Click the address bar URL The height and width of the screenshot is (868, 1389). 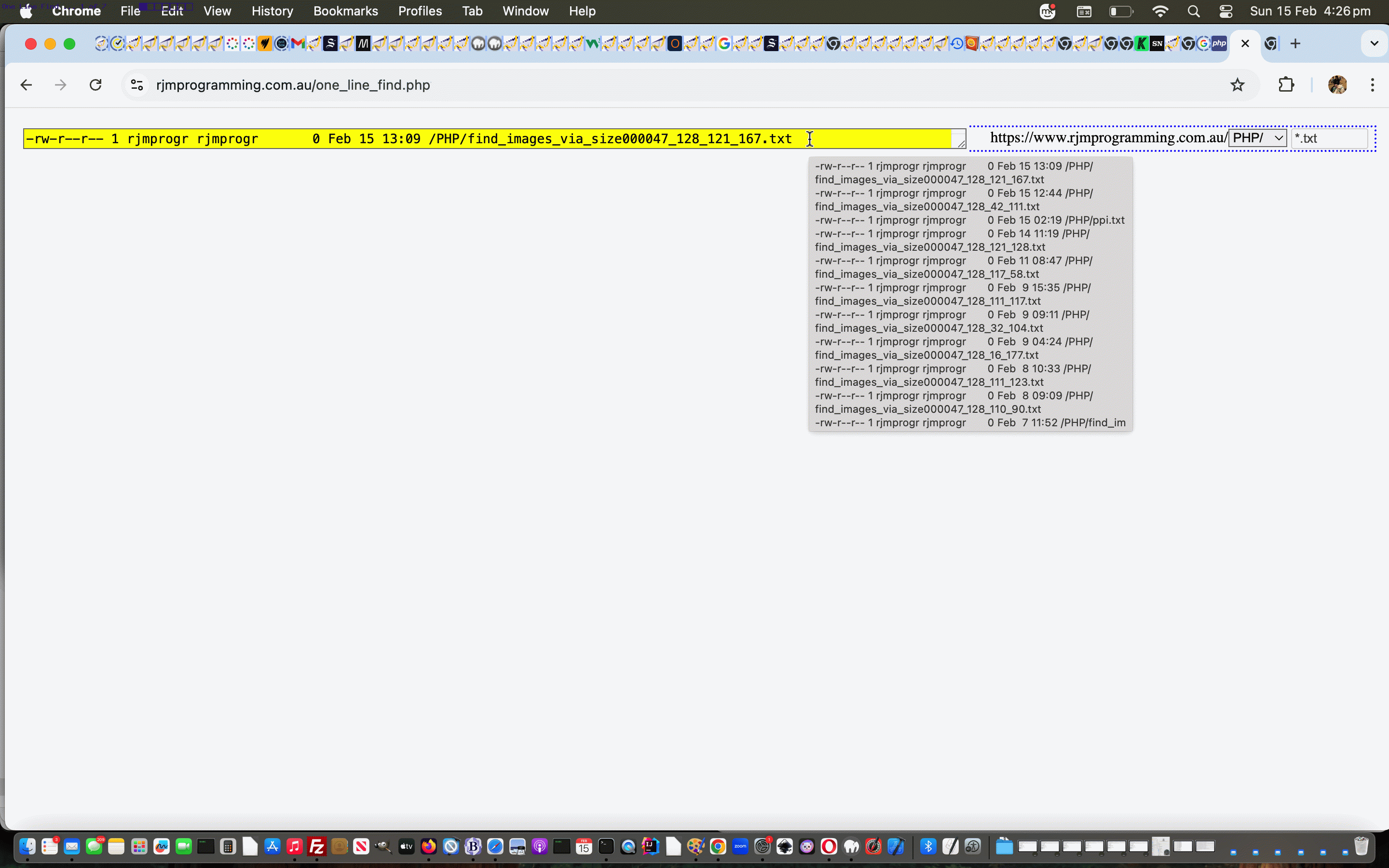click(x=293, y=85)
